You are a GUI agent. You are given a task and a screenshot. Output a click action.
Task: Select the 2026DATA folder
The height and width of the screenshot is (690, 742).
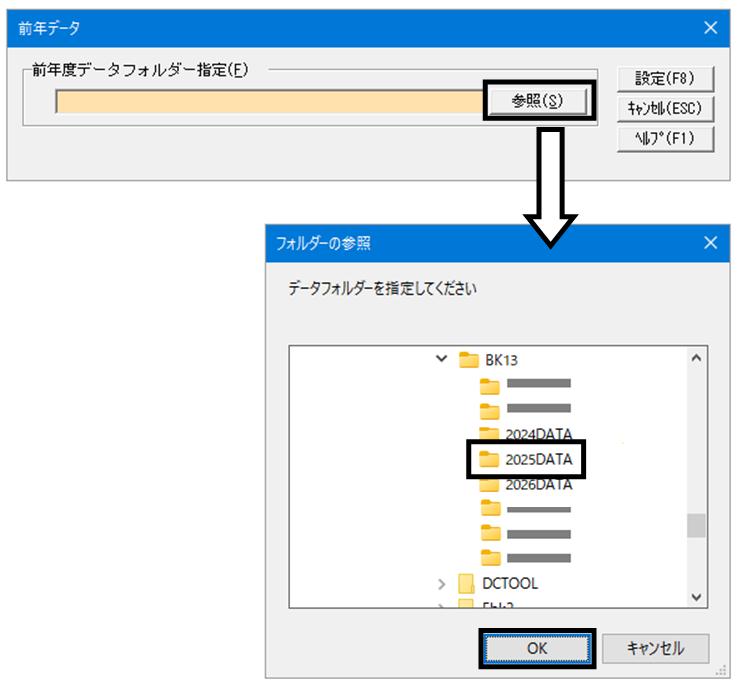coord(526,485)
